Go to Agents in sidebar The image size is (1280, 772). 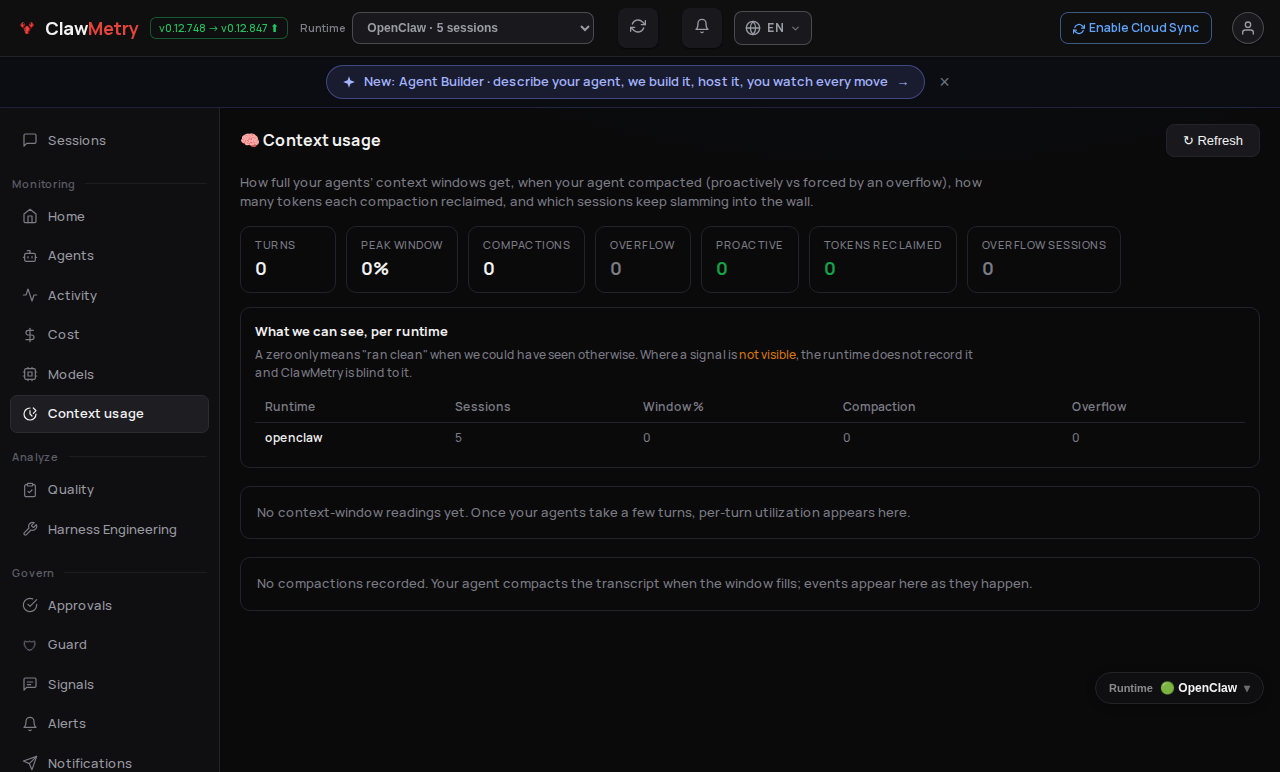109,256
